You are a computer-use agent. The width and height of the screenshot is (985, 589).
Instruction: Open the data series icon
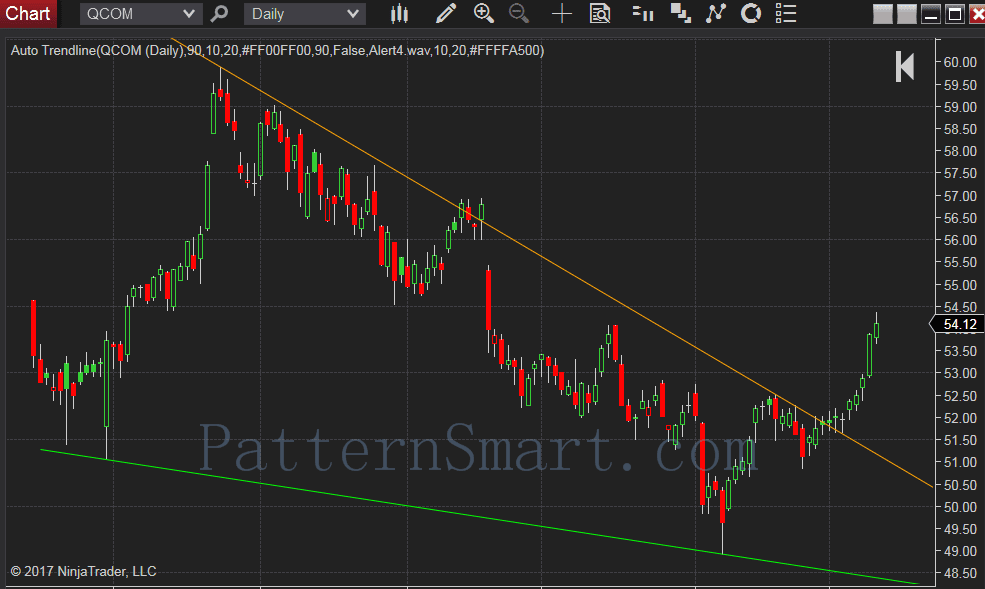coord(680,13)
